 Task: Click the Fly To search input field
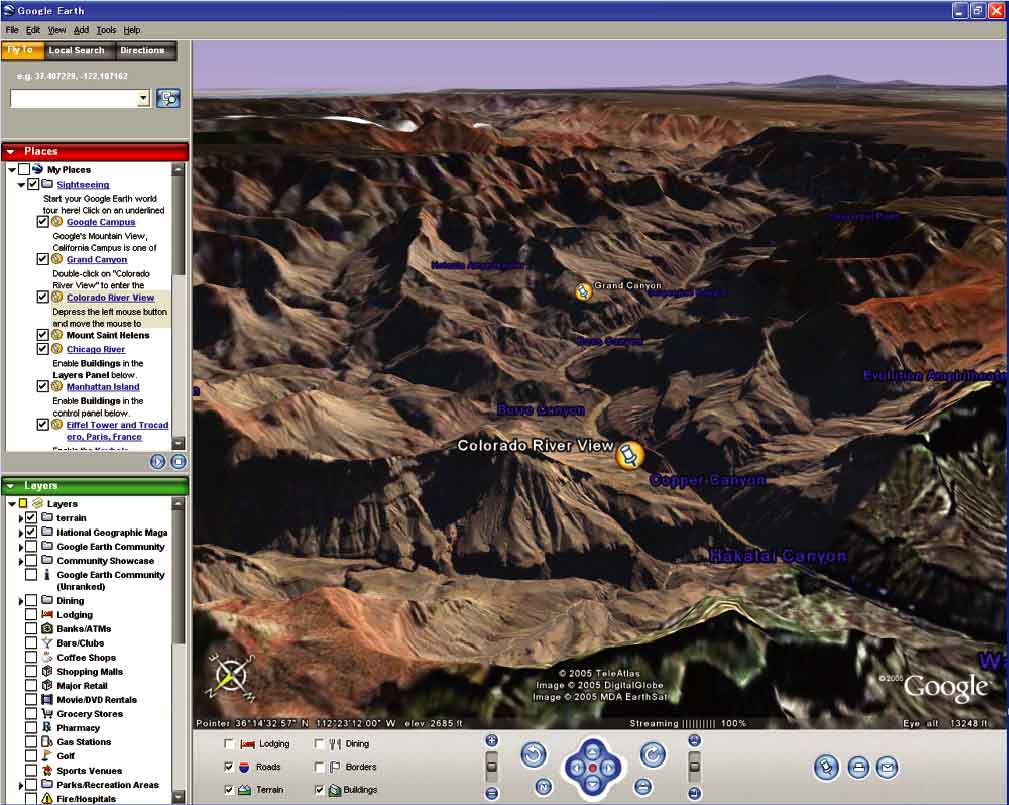[x=73, y=98]
